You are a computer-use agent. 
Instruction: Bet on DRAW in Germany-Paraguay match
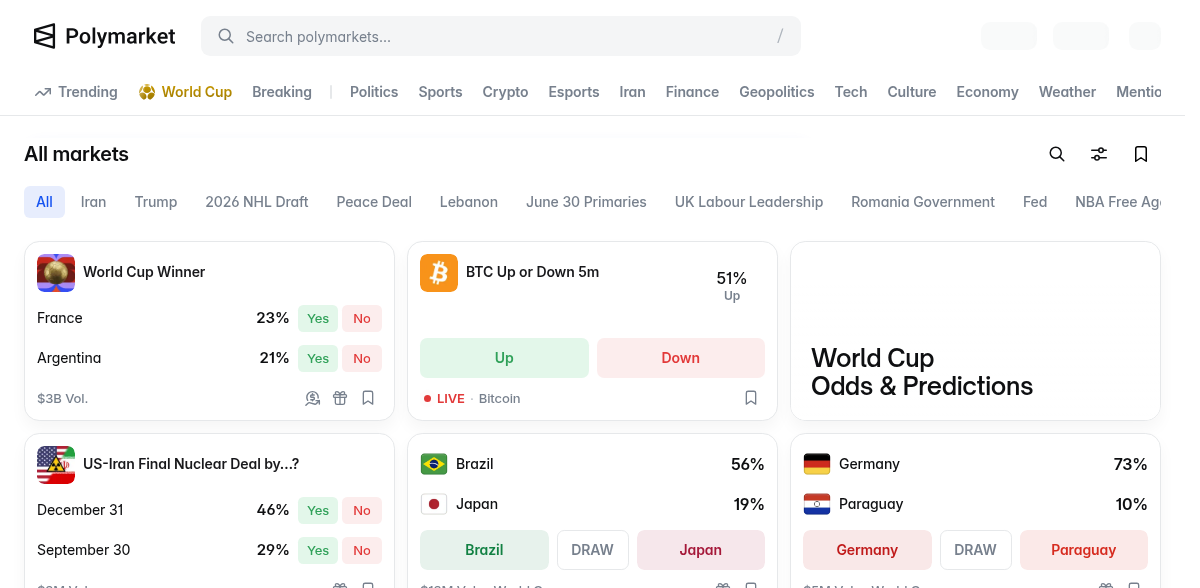click(975, 550)
